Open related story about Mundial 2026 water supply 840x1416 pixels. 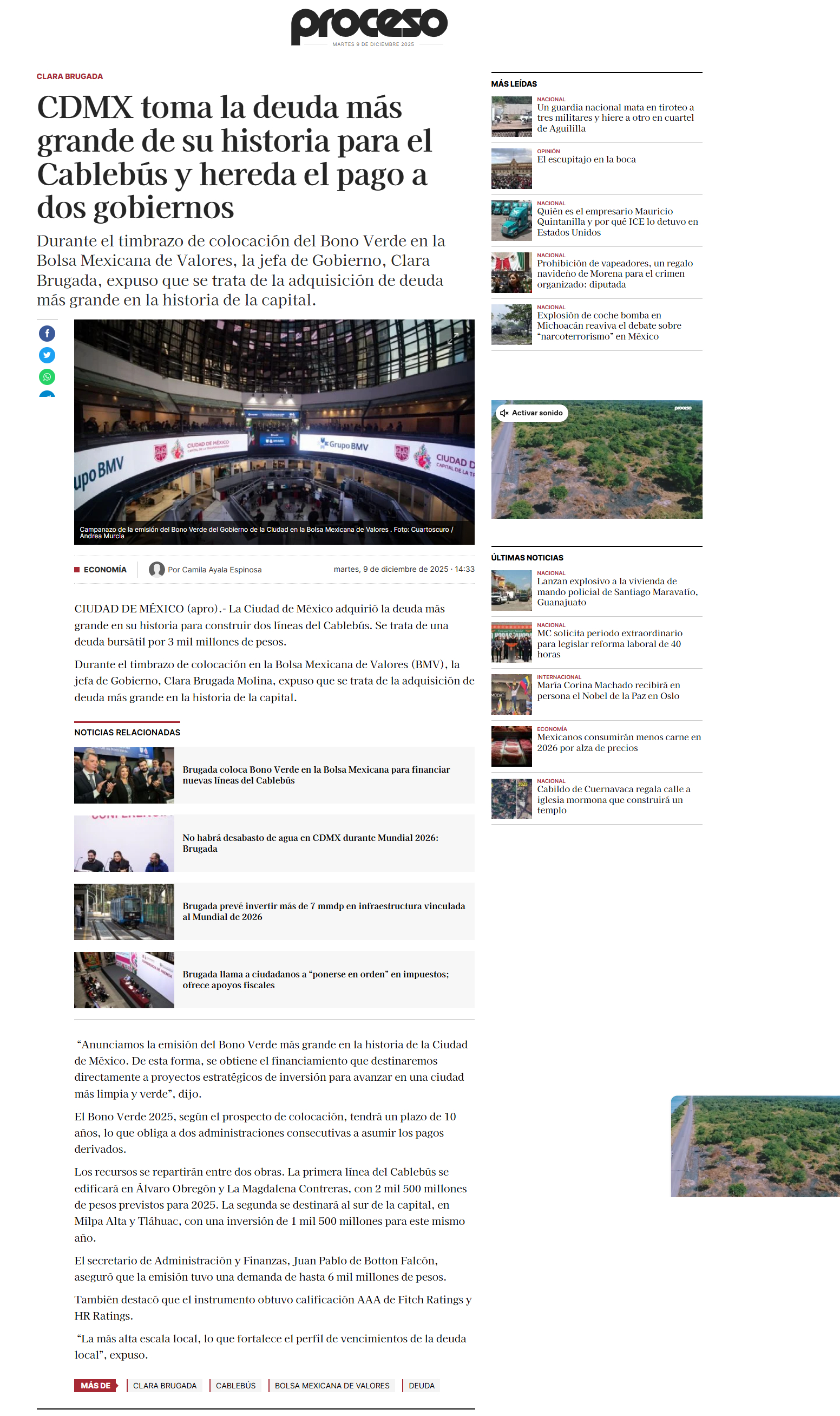(310, 843)
